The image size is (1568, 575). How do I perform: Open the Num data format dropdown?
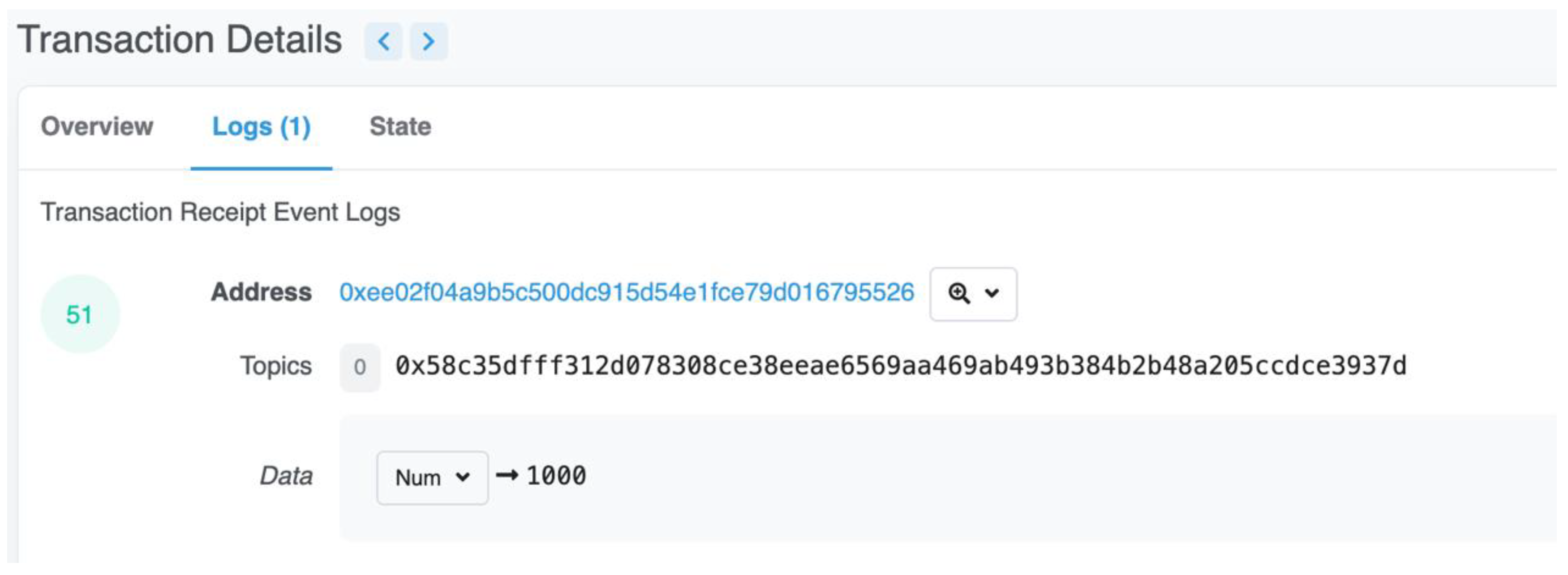click(x=432, y=478)
